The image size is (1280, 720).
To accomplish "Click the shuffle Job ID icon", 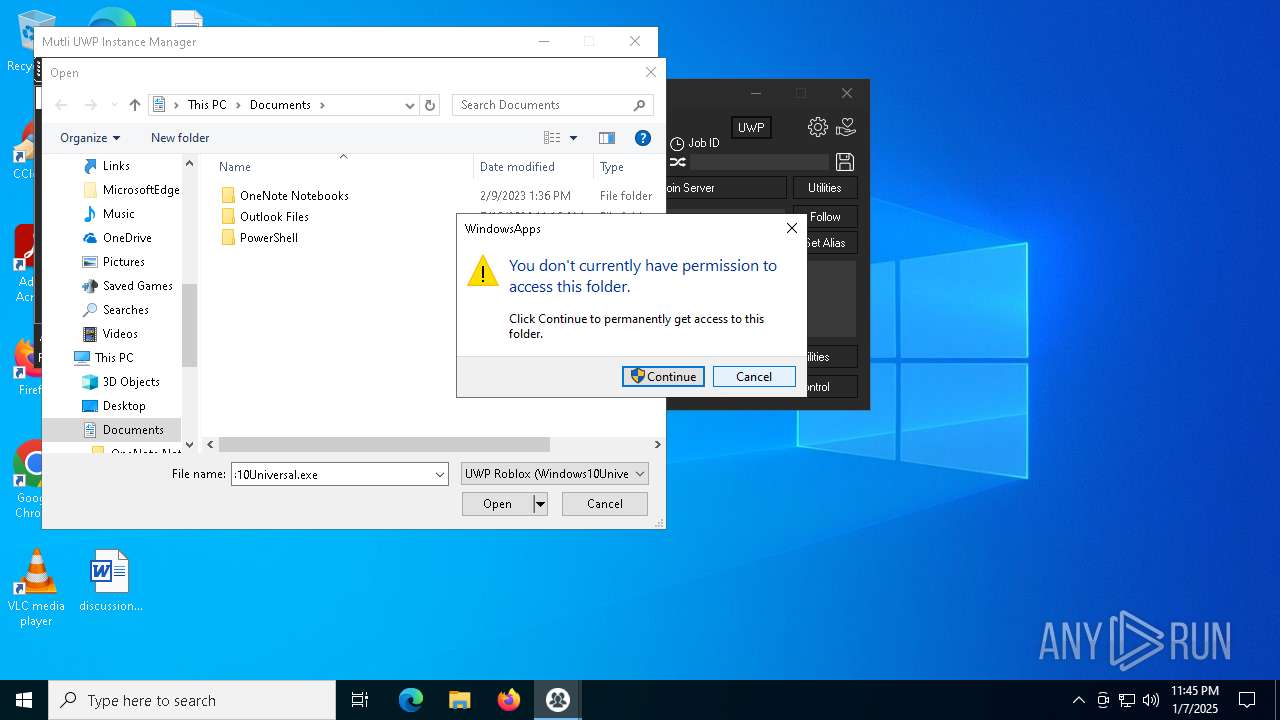I will [677, 162].
